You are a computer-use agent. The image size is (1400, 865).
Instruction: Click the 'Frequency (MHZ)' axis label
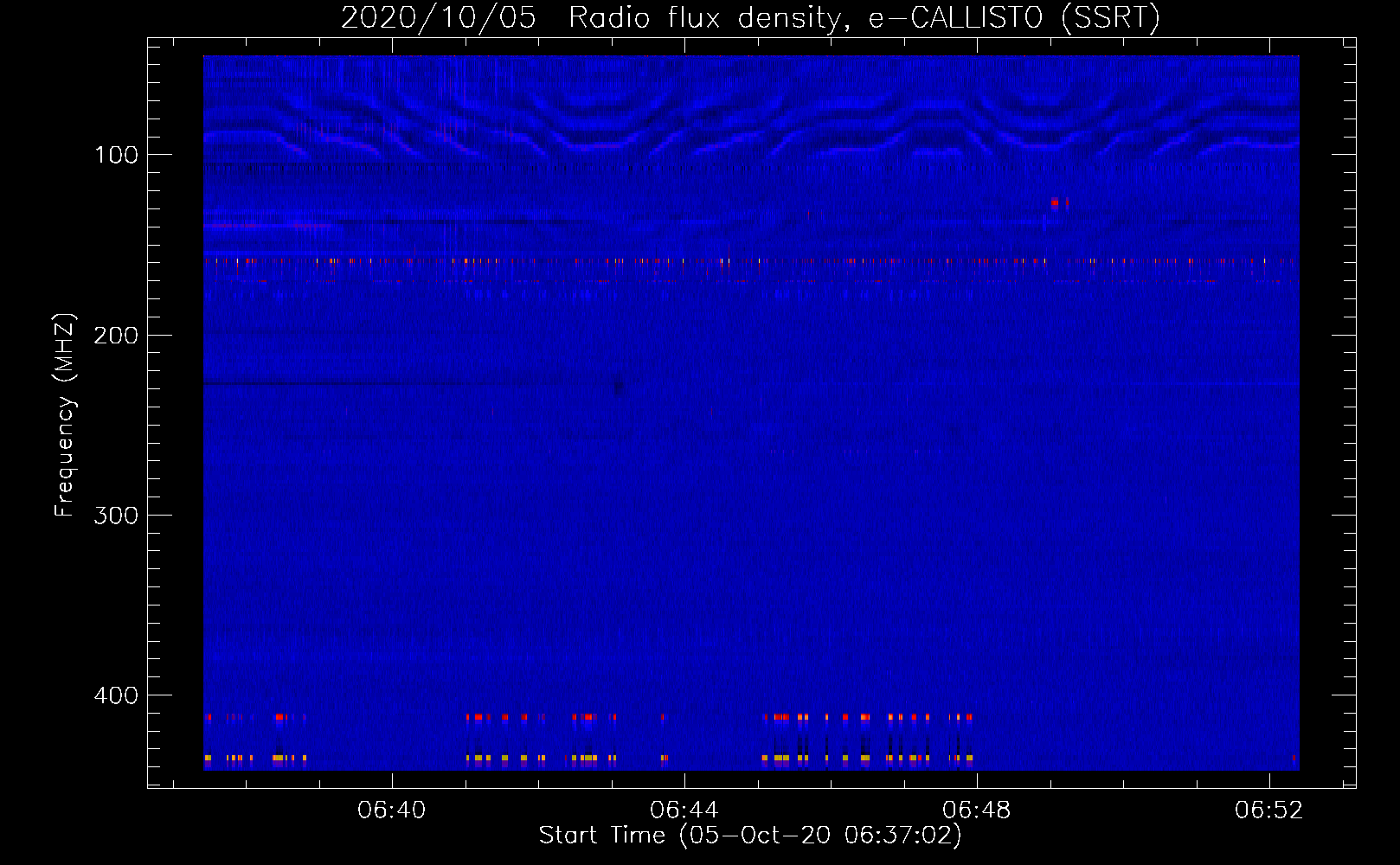pos(65,415)
